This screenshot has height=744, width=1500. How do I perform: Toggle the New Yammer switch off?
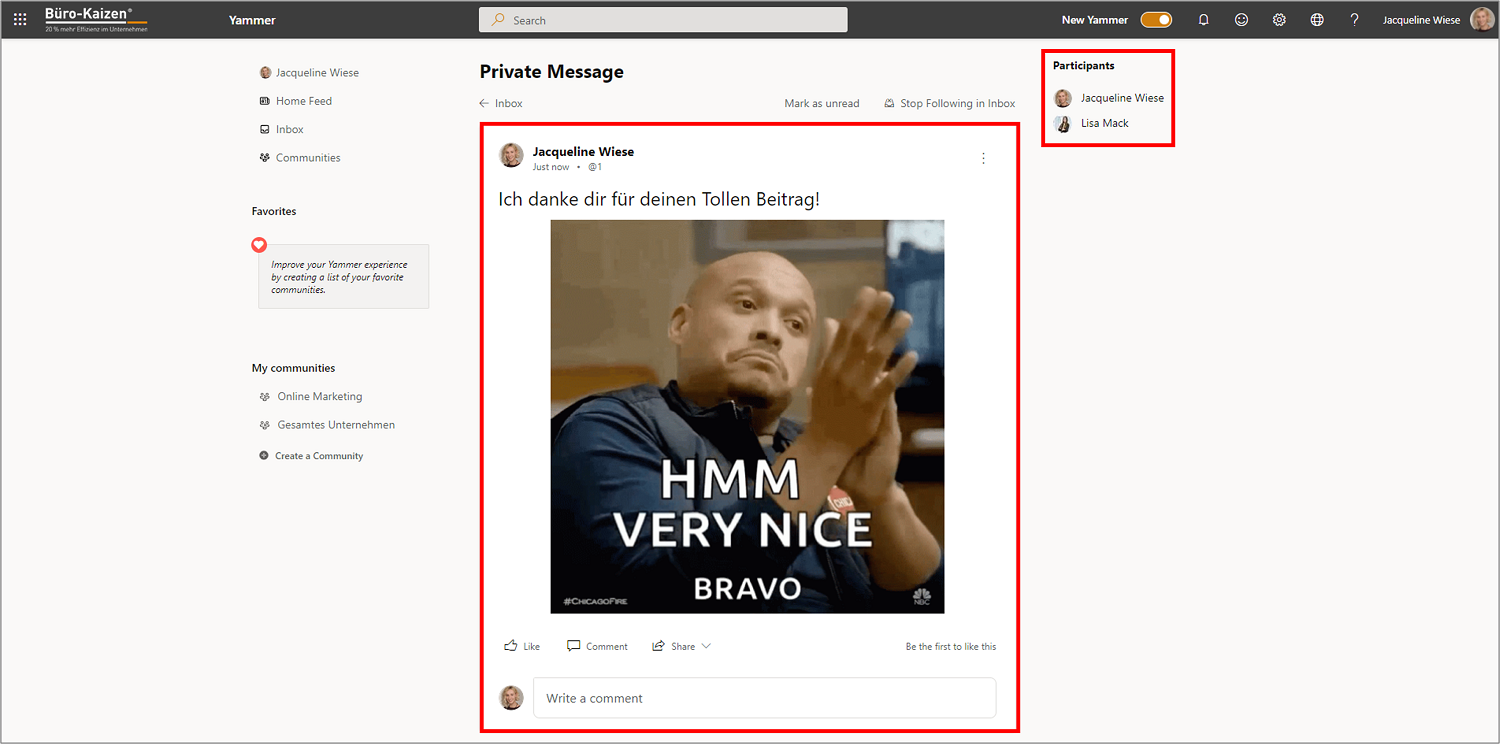pos(1156,20)
